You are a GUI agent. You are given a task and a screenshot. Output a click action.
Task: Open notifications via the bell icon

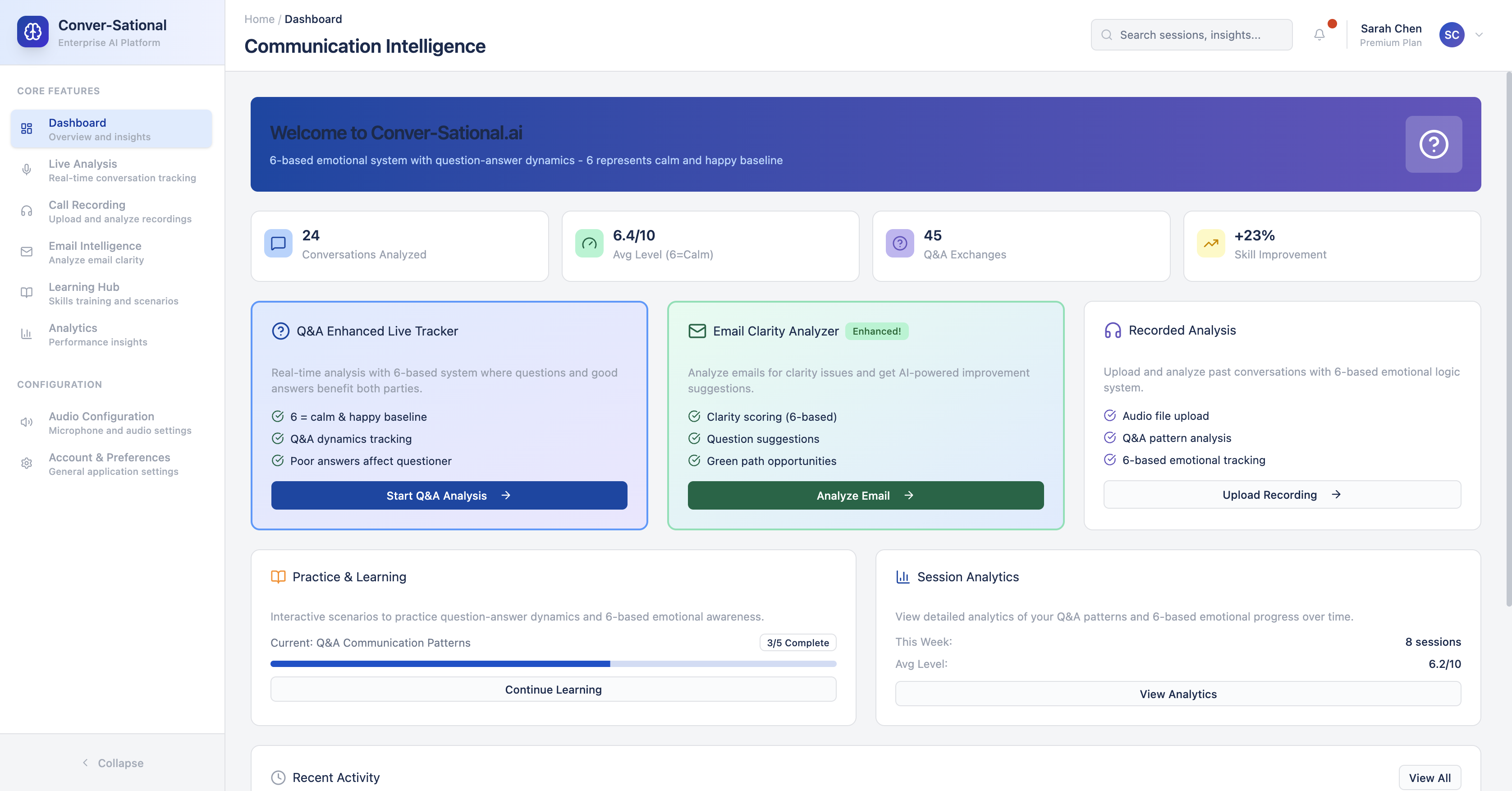pyautogui.click(x=1319, y=35)
